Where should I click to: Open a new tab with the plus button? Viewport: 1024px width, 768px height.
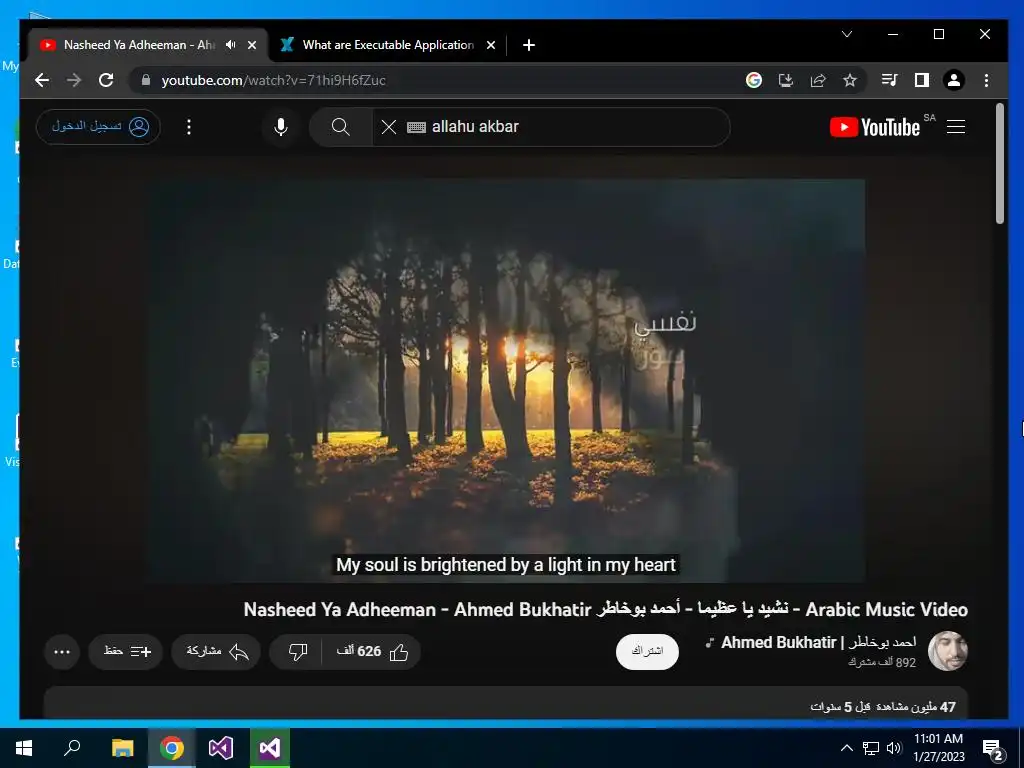(529, 45)
